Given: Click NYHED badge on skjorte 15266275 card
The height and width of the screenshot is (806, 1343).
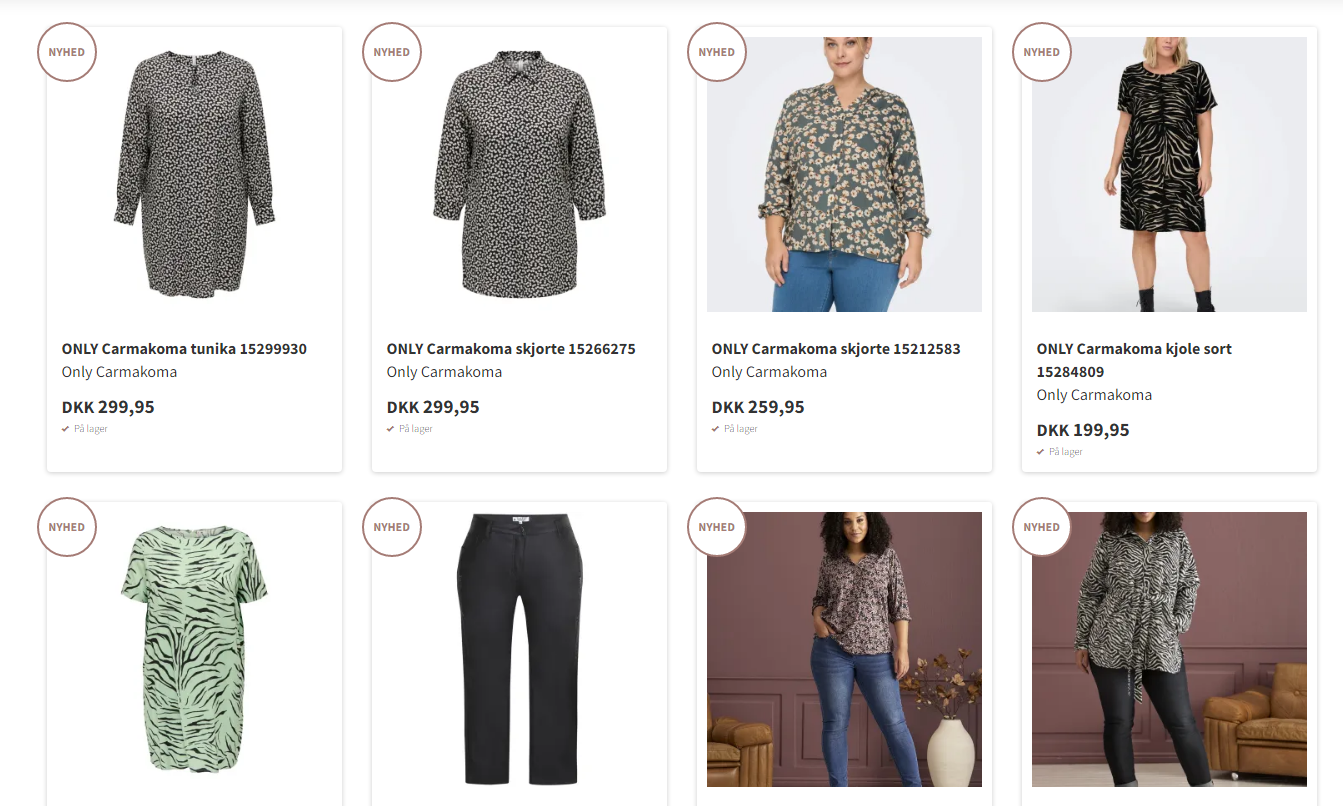Looking at the screenshot, I should (392, 52).
